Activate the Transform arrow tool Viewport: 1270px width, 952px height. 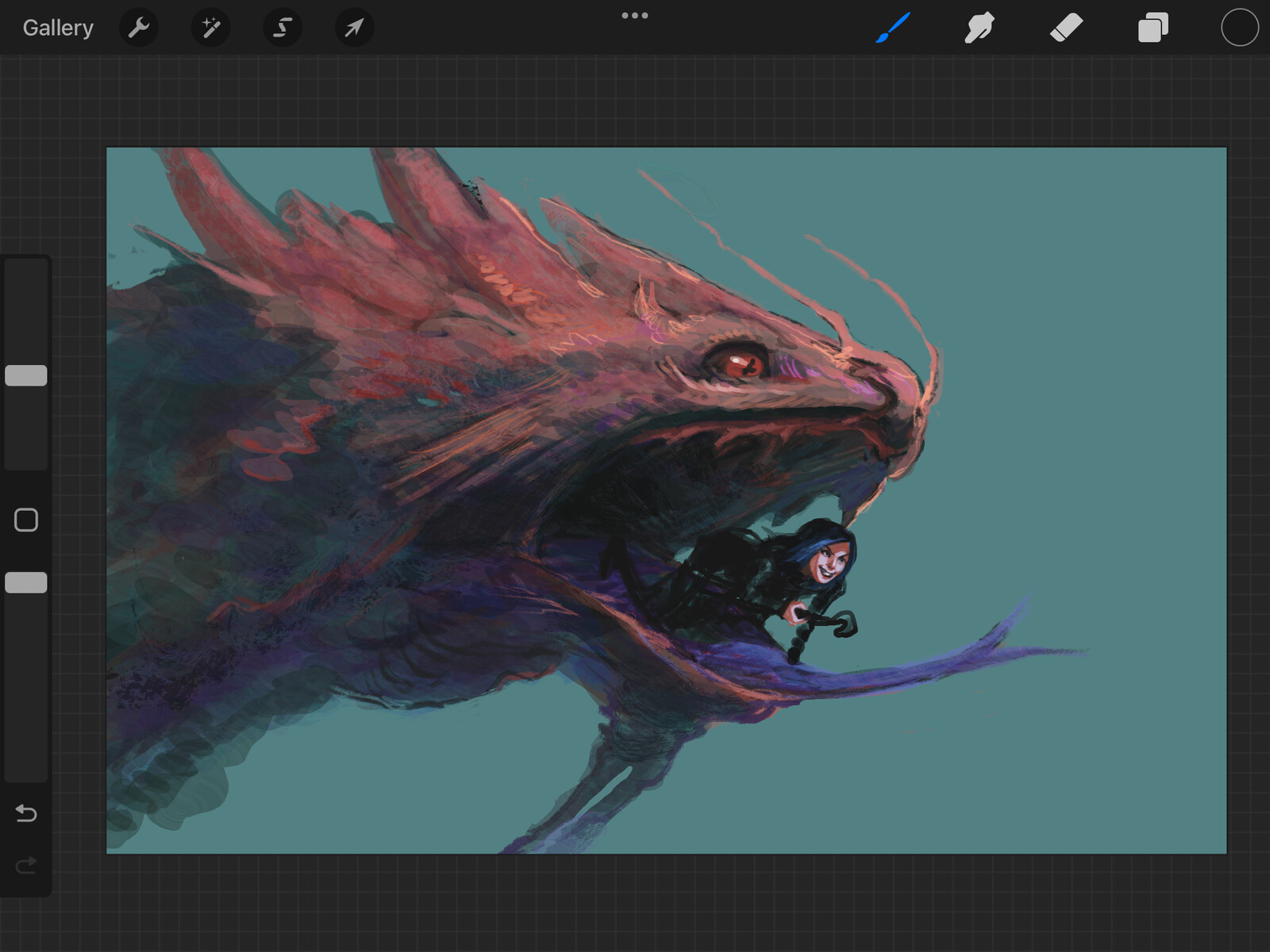(x=354, y=28)
